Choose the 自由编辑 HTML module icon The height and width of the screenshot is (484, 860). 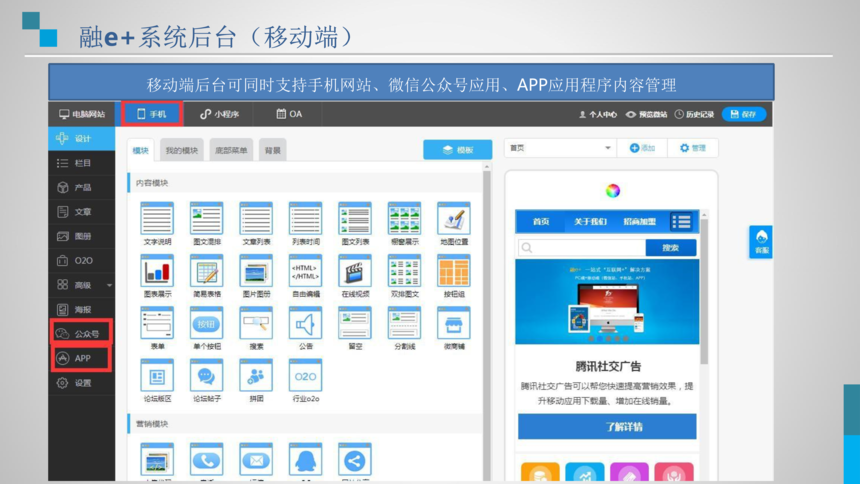point(305,270)
